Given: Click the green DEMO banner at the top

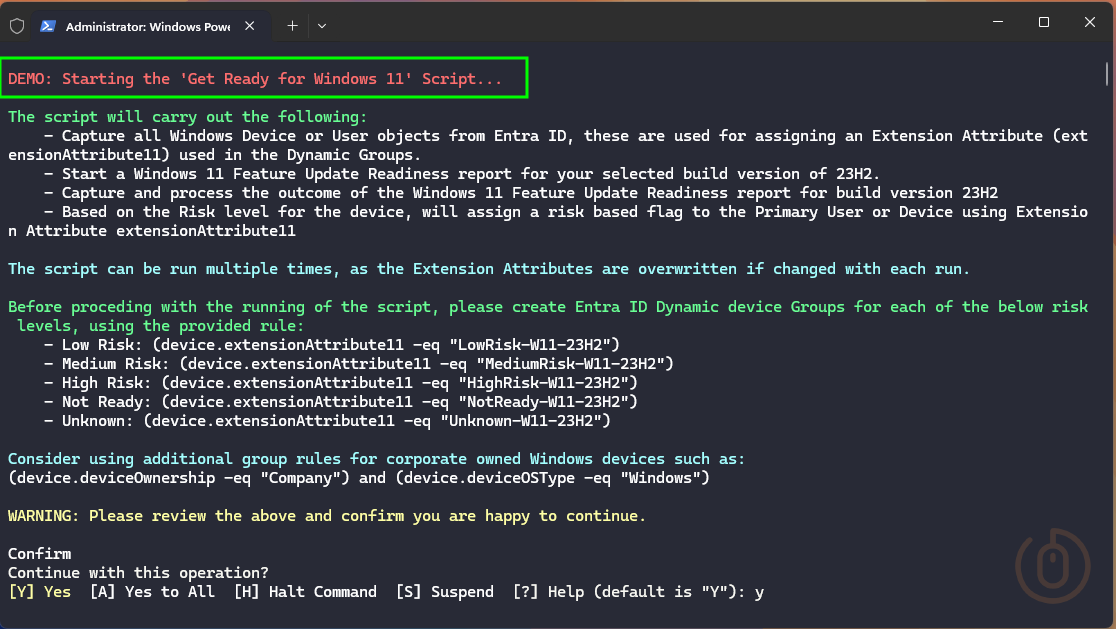Looking at the screenshot, I should [264, 77].
